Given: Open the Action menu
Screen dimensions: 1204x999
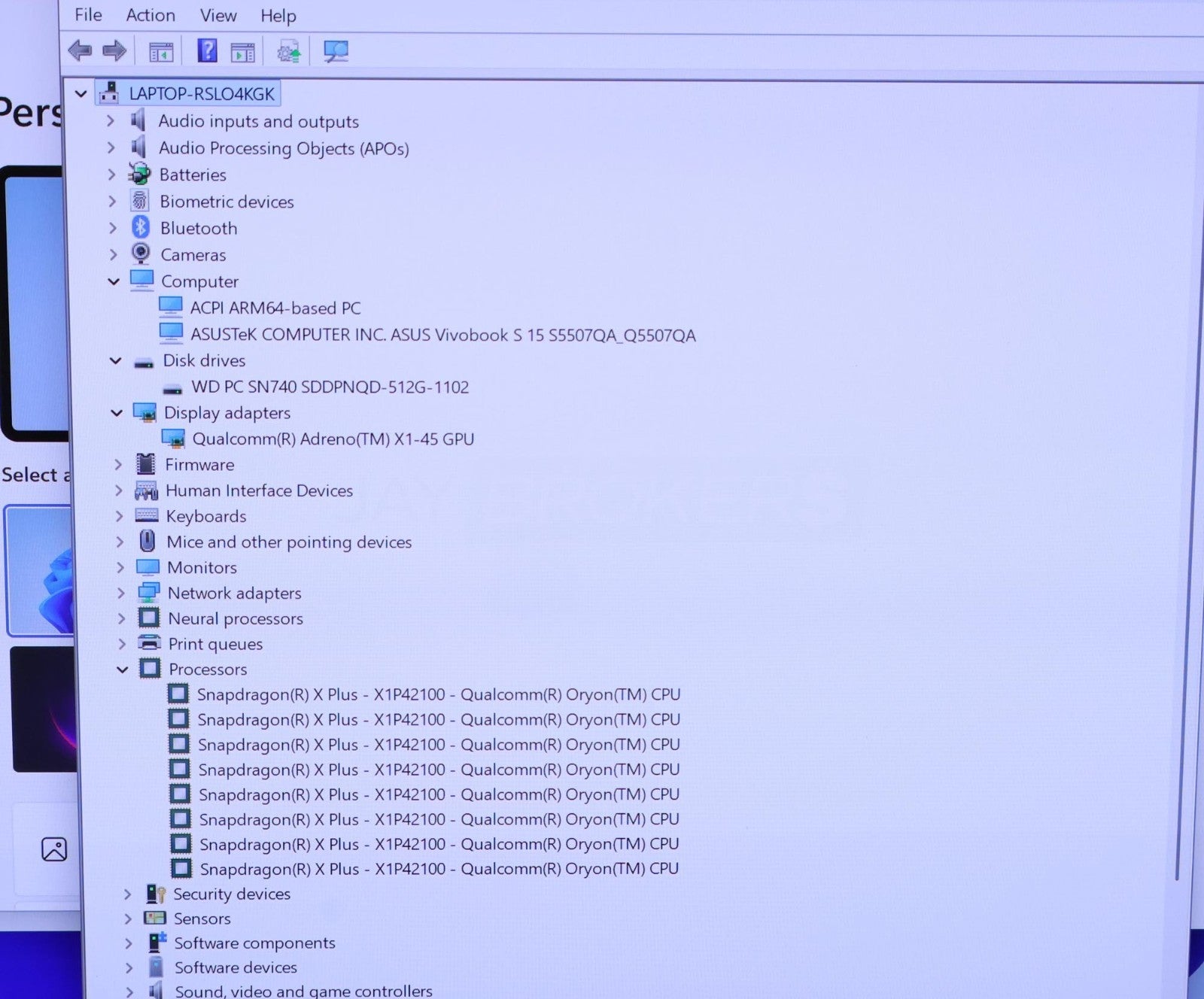Looking at the screenshot, I should [x=150, y=15].
